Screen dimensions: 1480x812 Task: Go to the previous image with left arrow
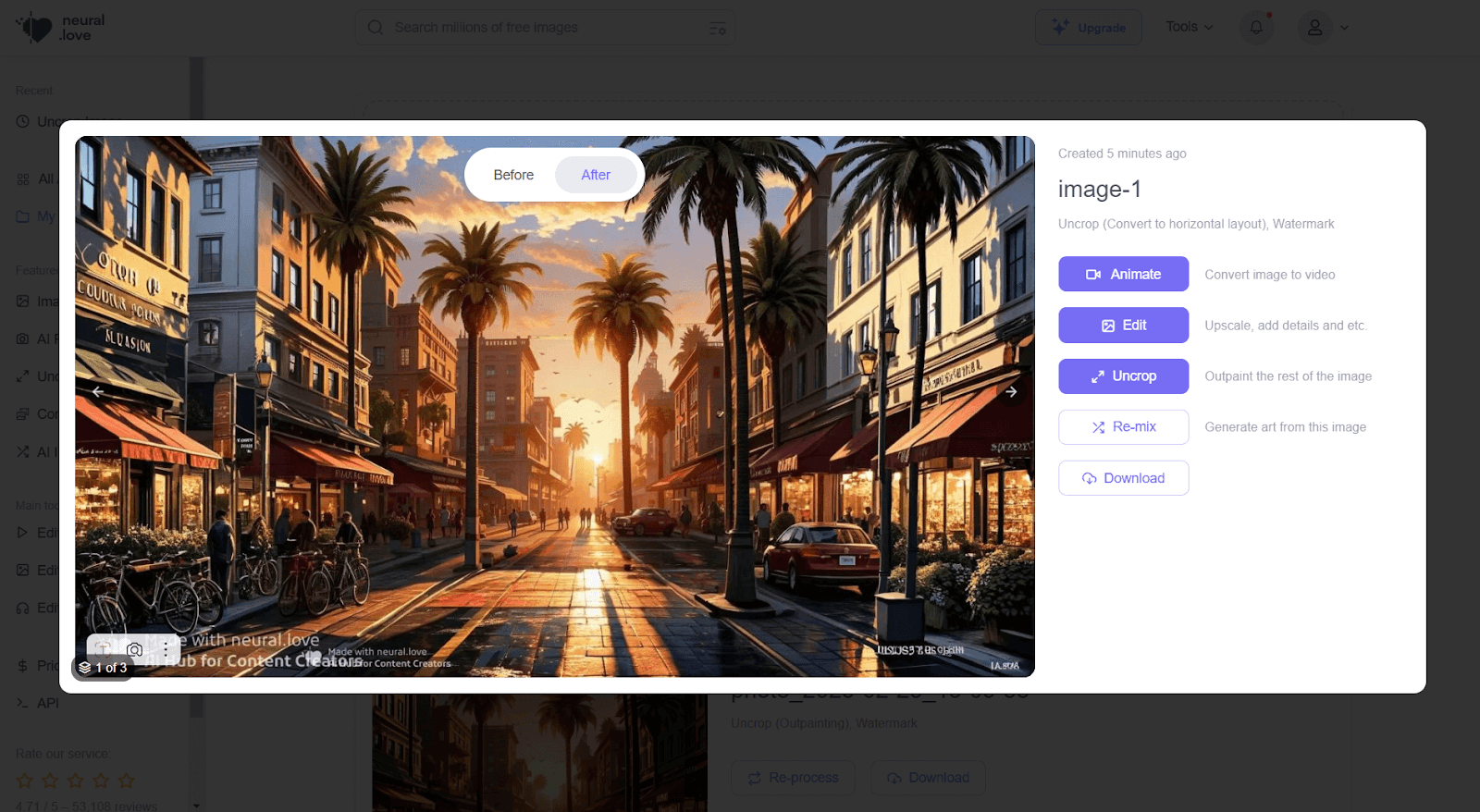click(x=98, y=392)
